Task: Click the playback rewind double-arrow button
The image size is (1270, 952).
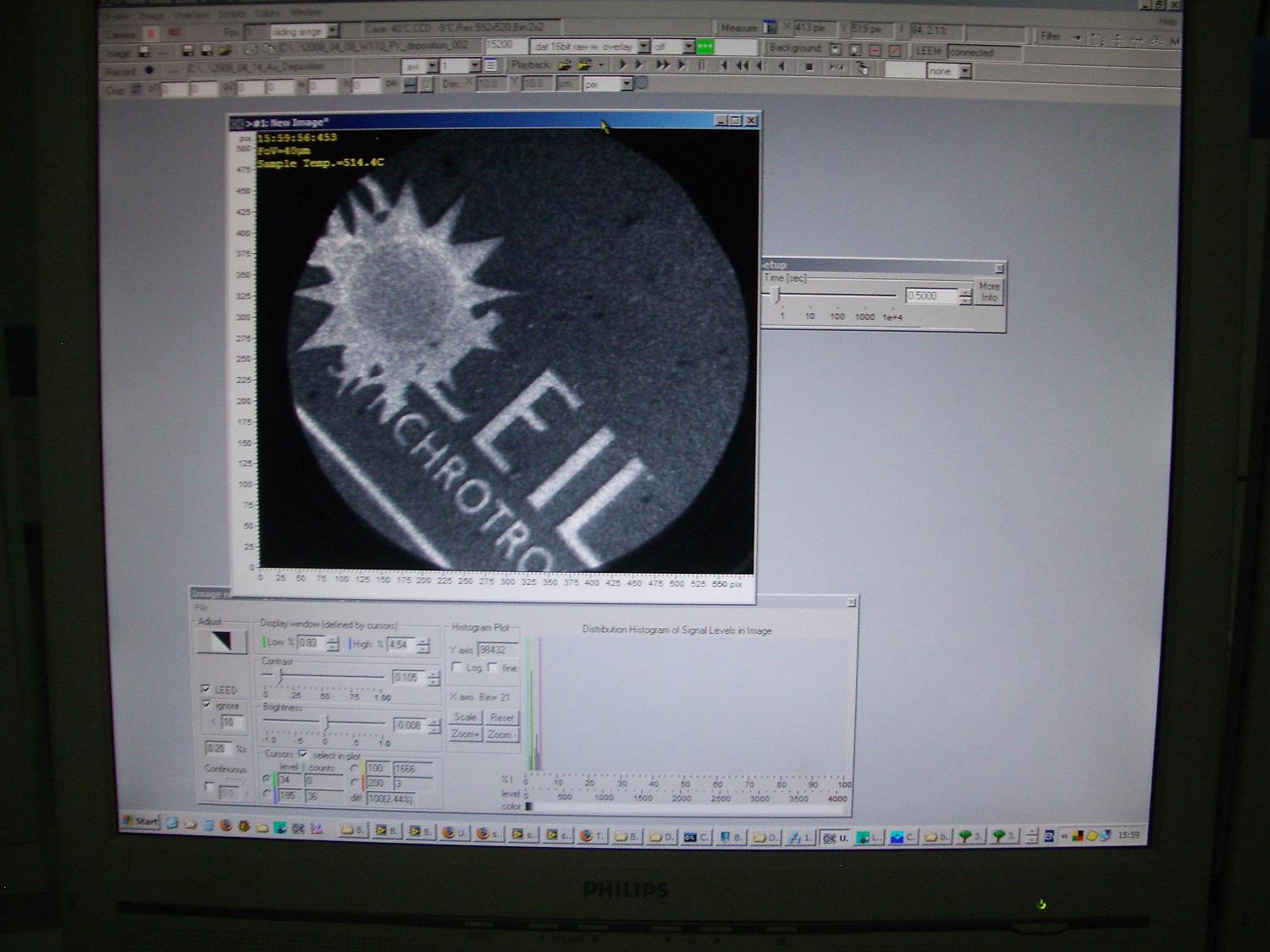Action: [742, 66]
